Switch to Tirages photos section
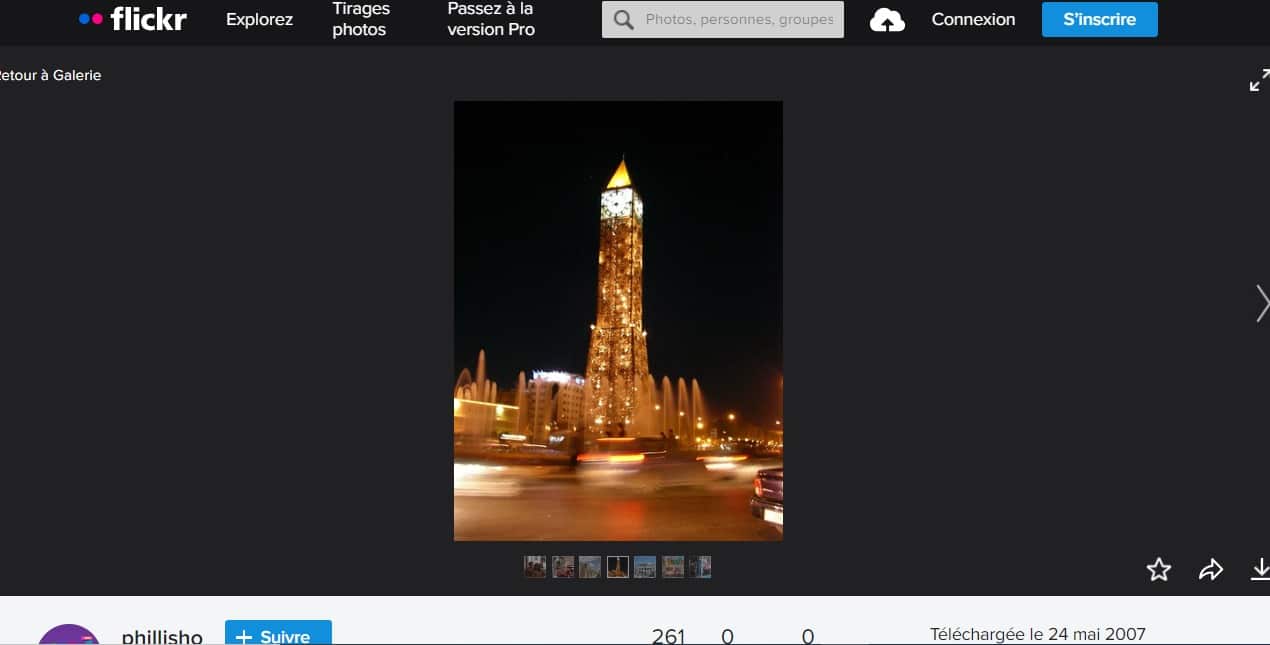 (359, 19)
